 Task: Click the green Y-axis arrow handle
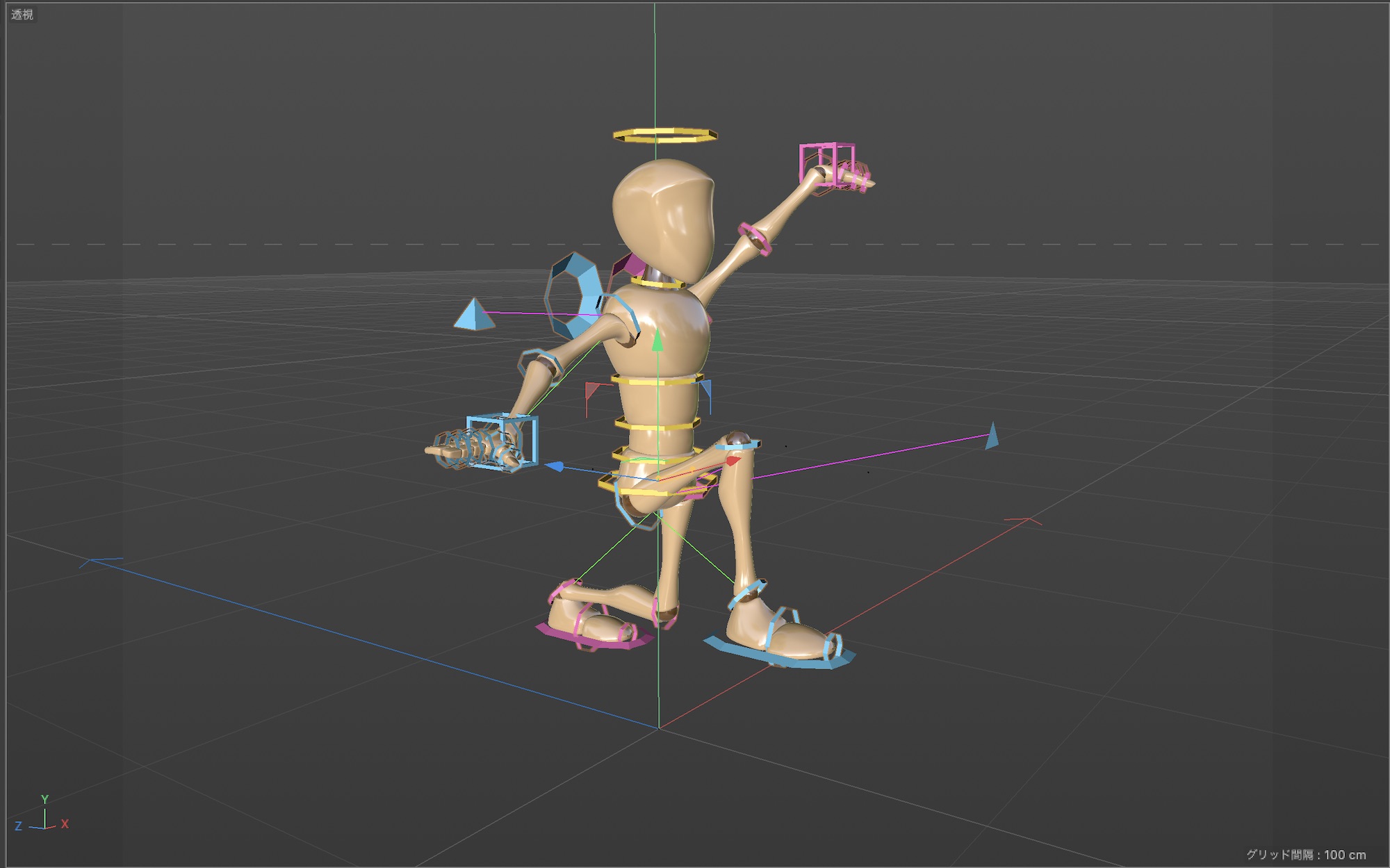click(658, 341)
